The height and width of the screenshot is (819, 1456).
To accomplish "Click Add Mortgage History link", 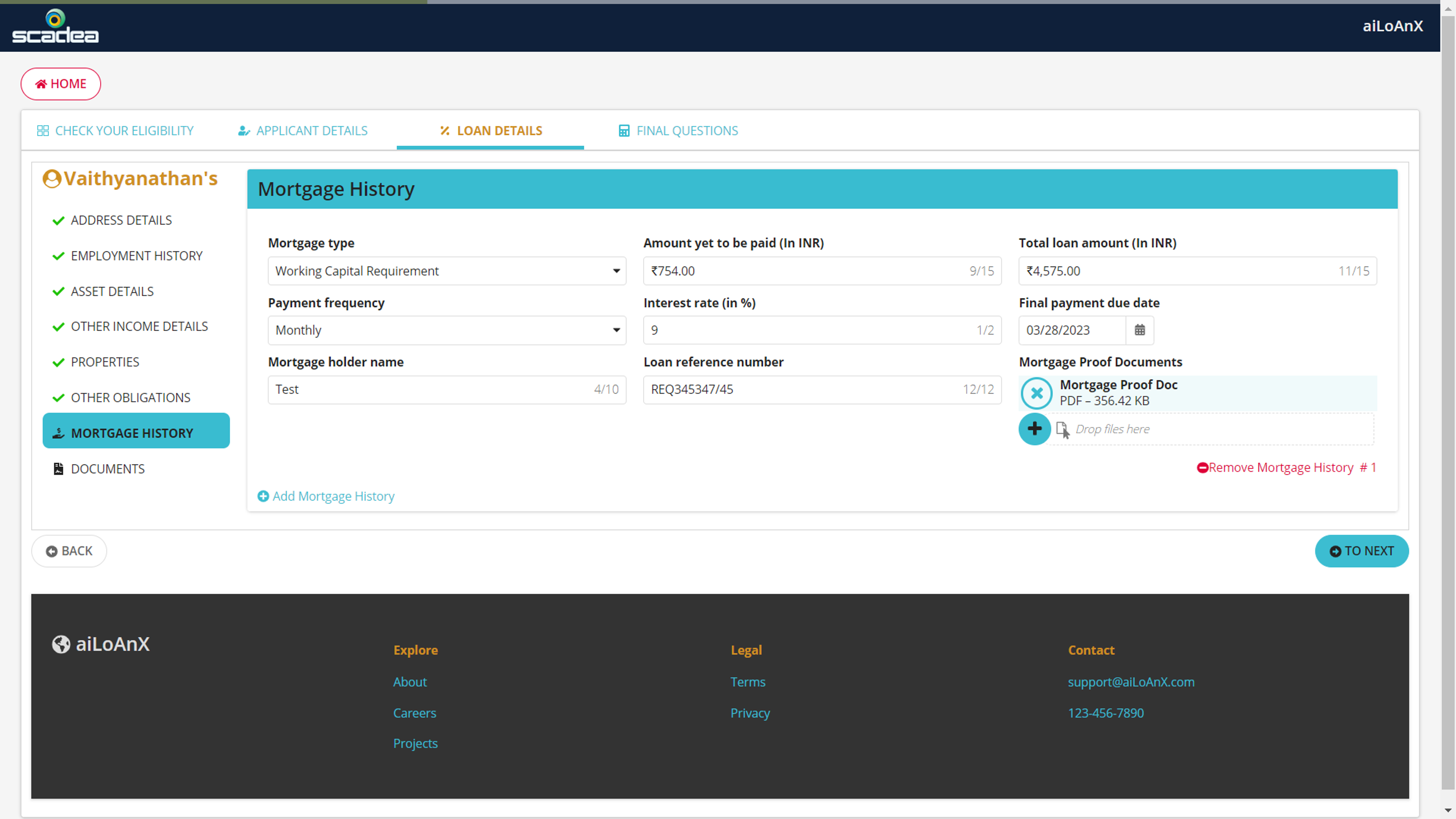I will (326, 496).
